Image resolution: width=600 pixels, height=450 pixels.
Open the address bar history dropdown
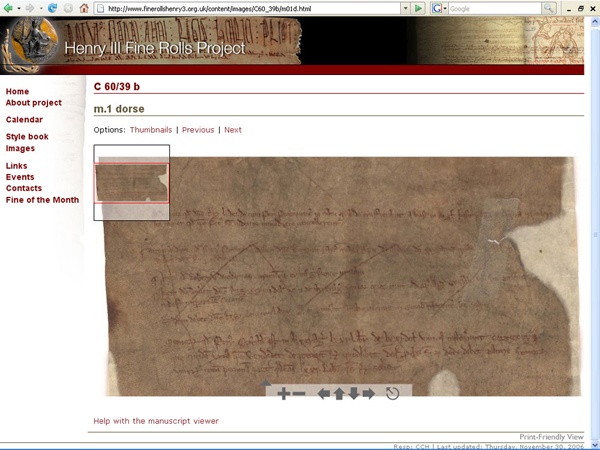tap(404, 8)
